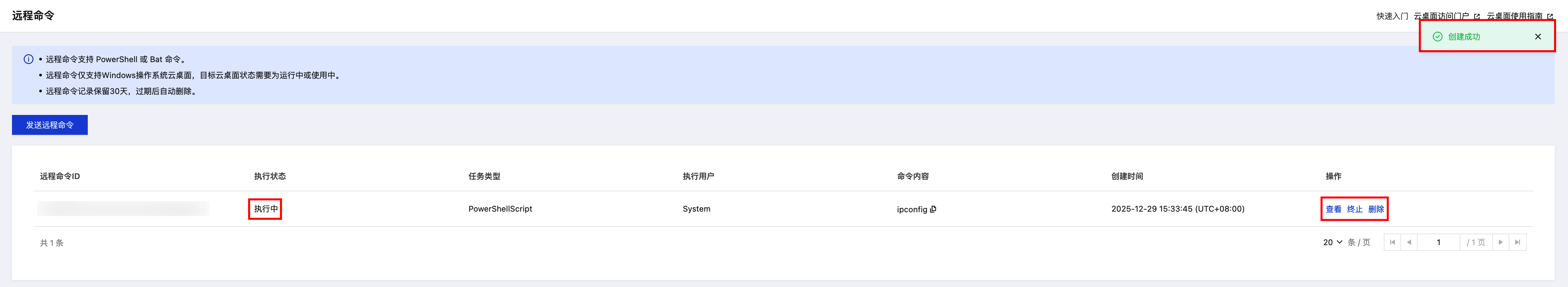Copy the ipconfig command content

pyautogui.click(x=933, y=209)
